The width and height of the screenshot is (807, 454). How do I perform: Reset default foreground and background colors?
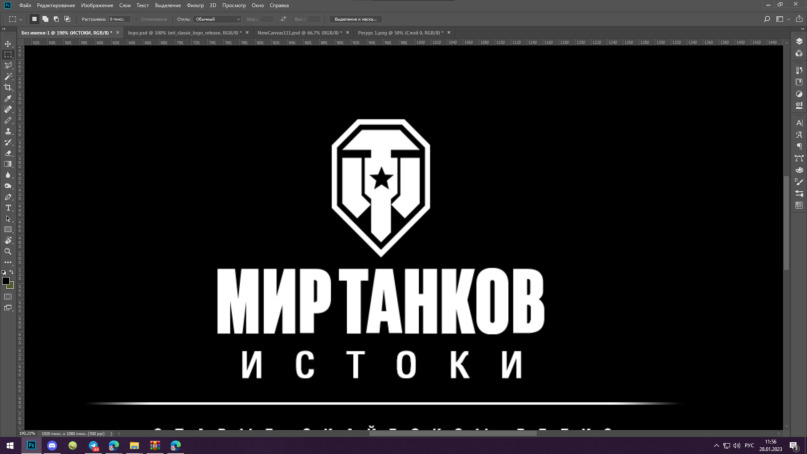coord(4,272)
